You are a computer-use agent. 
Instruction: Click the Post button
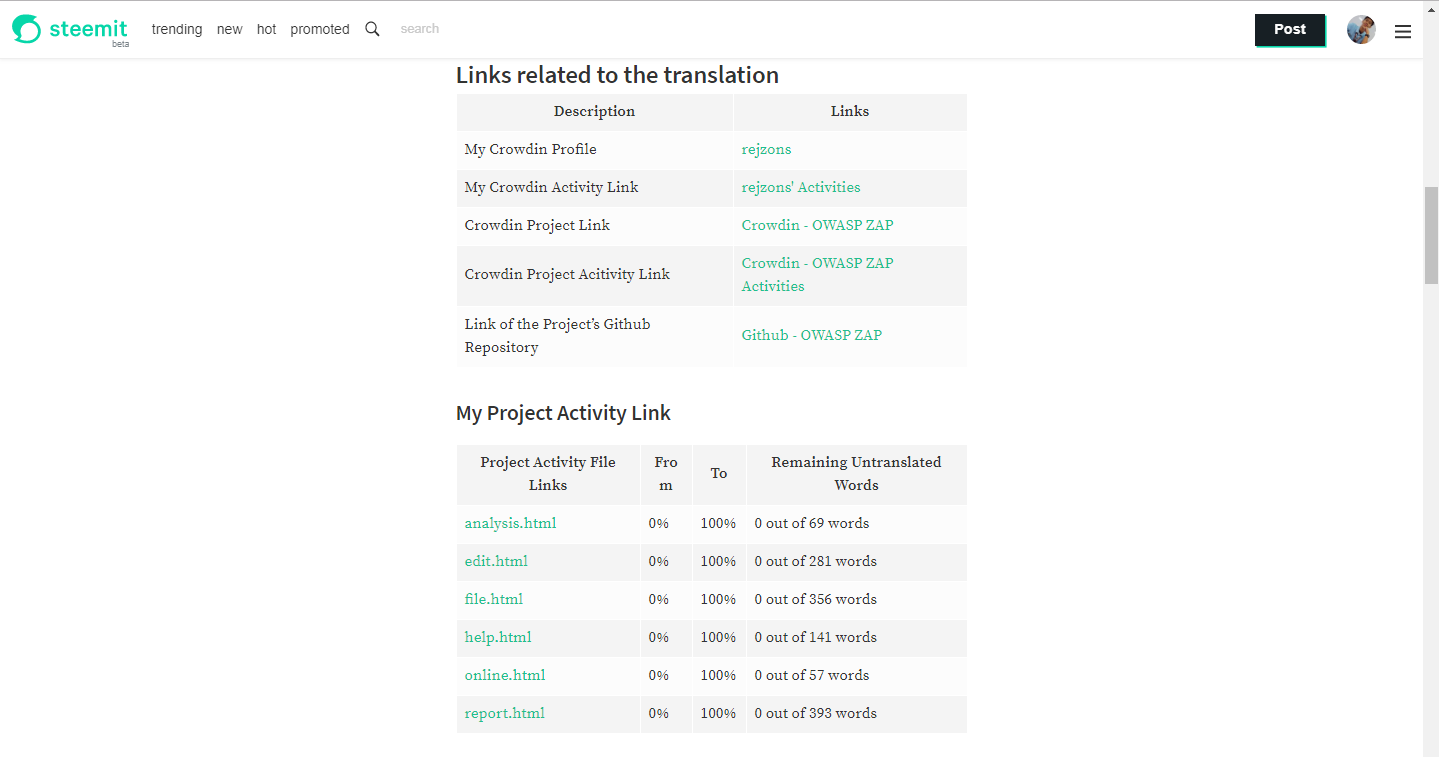[1290, 30]
